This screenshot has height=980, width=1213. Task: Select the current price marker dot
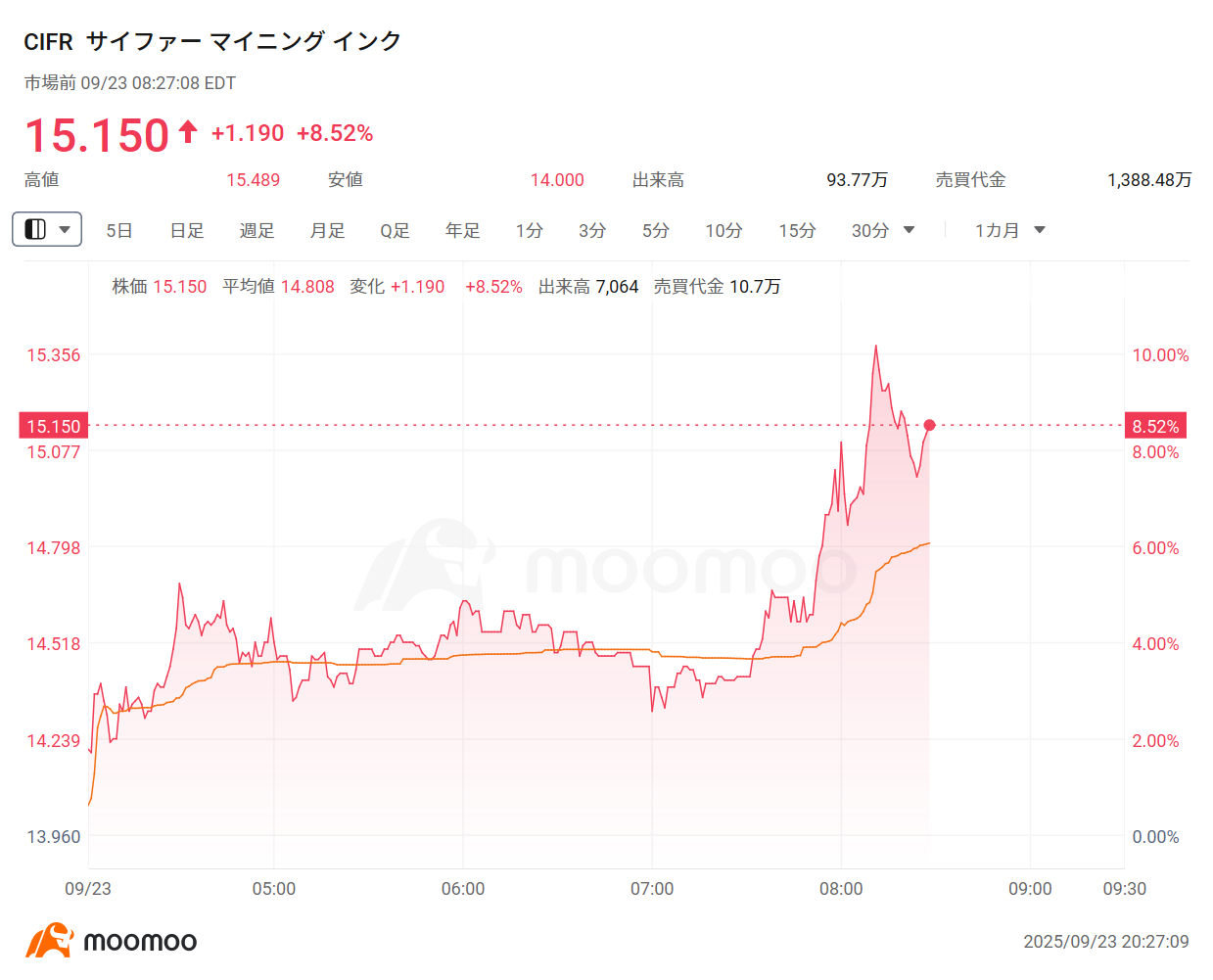928,425
